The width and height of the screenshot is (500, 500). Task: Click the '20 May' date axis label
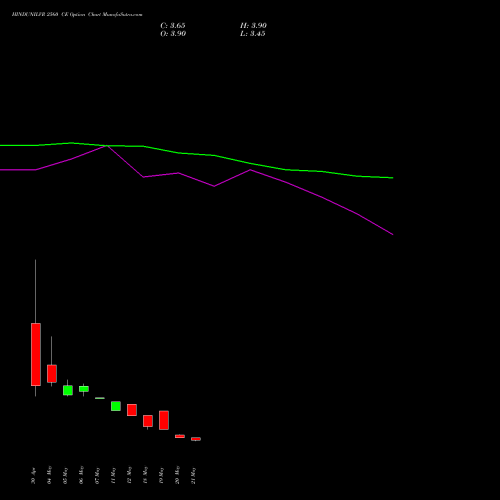(177, 475)
